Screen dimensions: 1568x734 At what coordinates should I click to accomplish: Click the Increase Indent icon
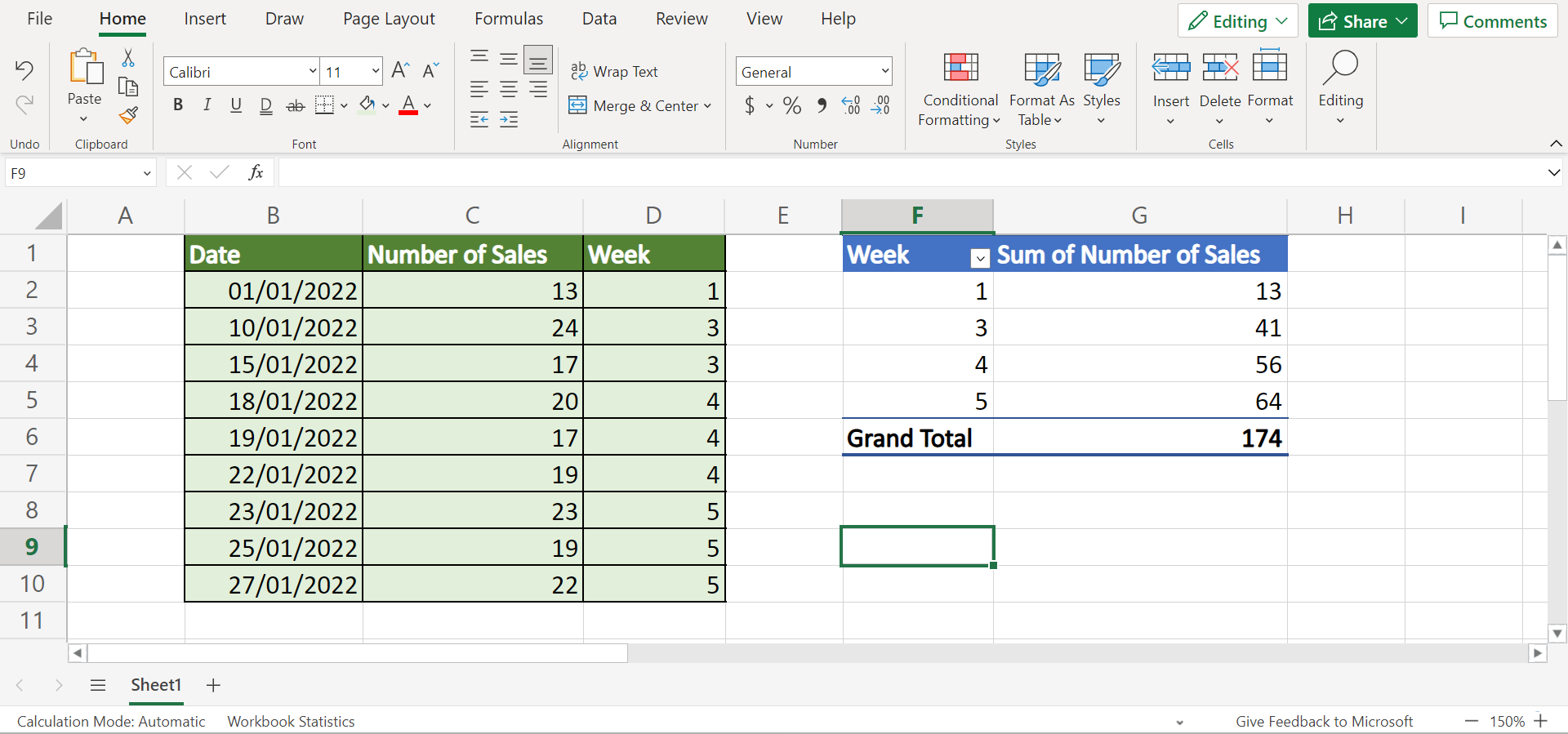coord(509,120)
